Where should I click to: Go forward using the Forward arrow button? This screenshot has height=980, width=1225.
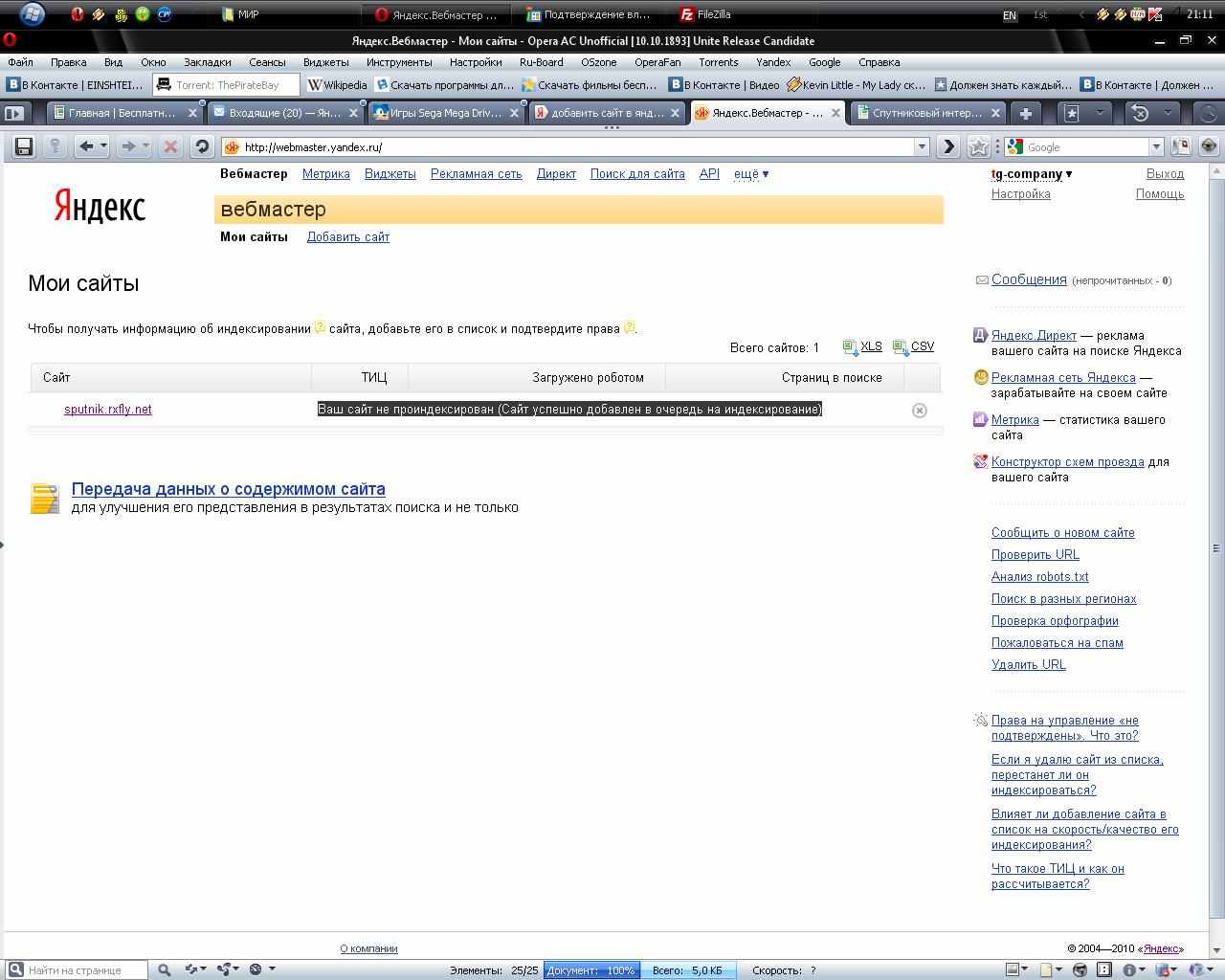[128, 146]
